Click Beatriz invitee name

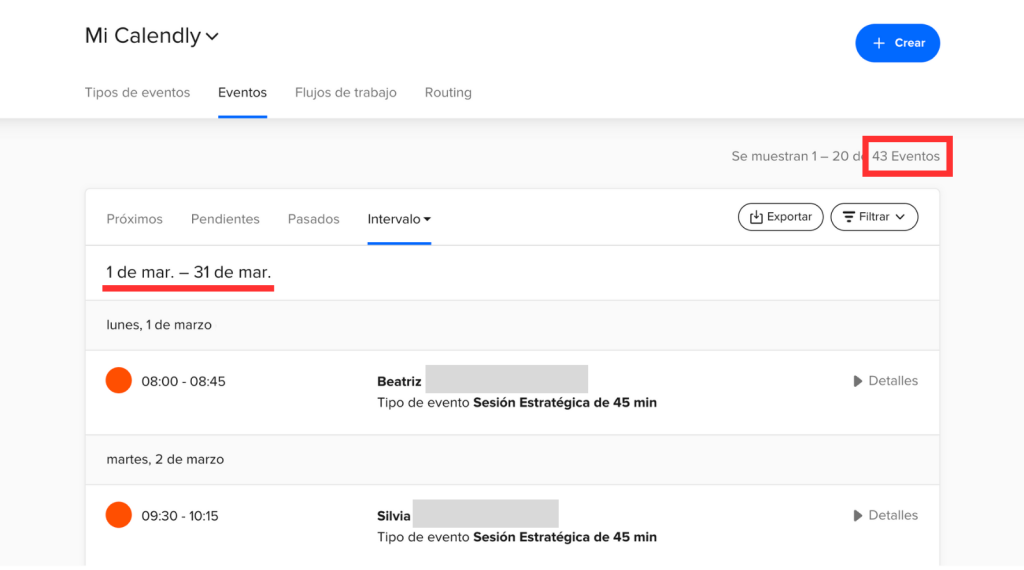click(399, 382)
